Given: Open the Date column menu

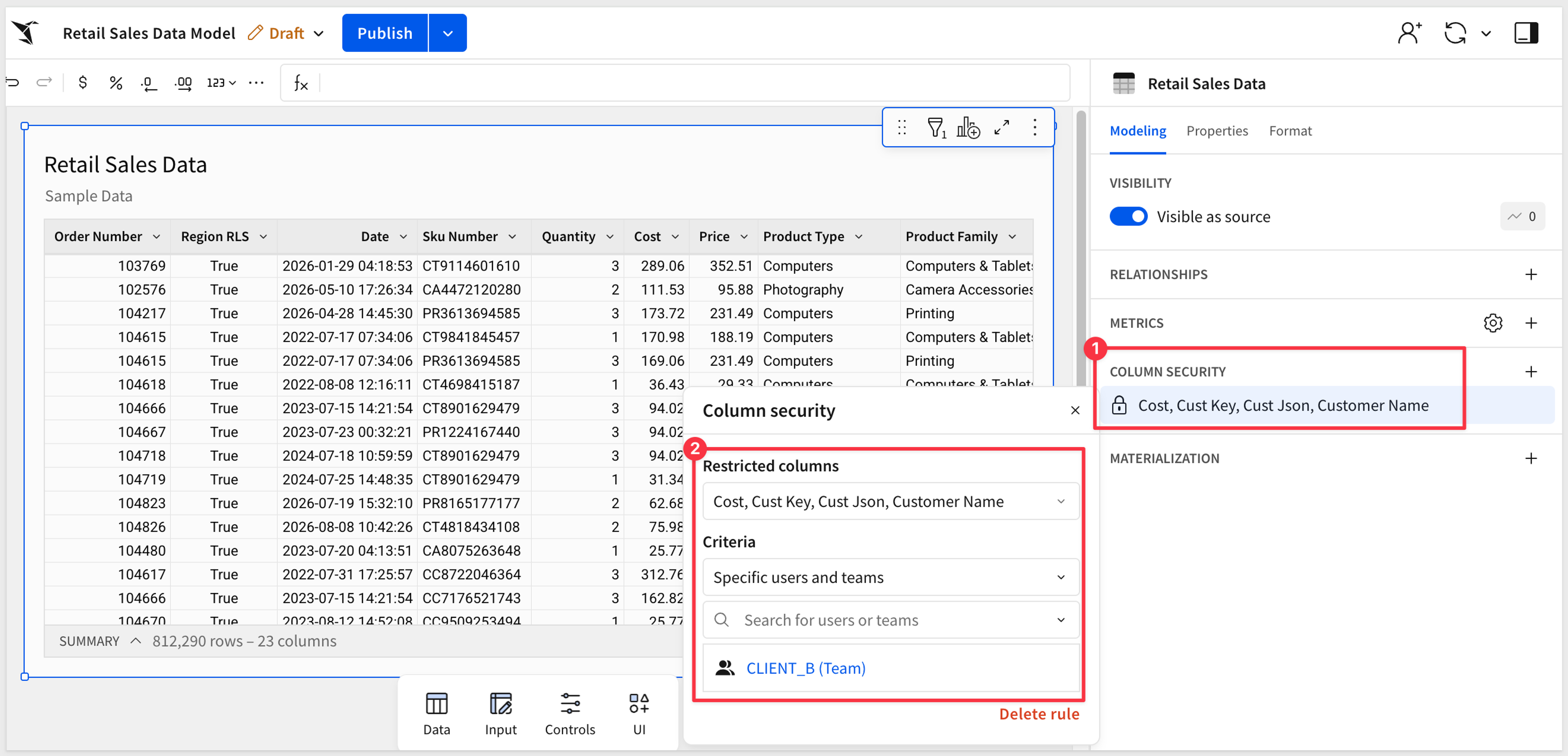Looking at the screenshot, I should pos(403,237).
